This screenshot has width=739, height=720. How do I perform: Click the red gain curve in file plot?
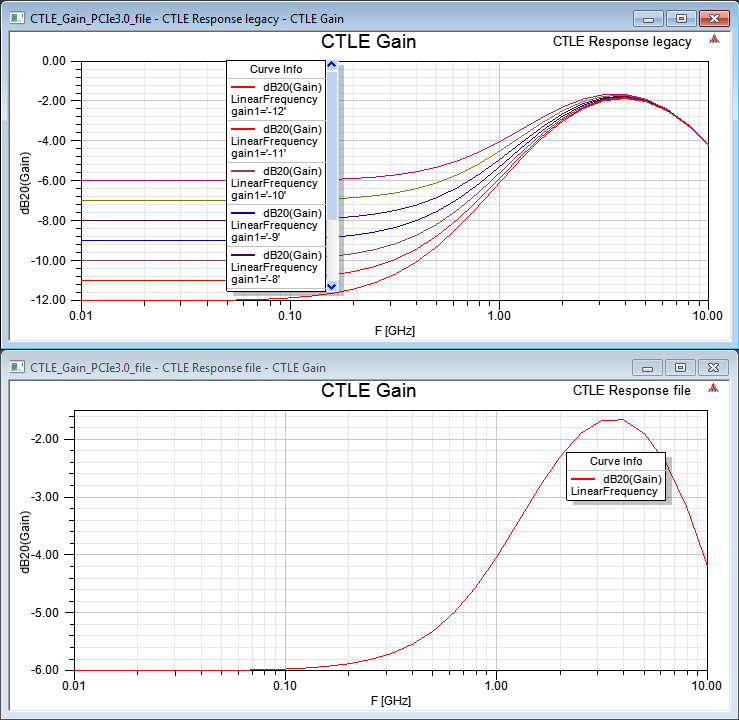pos(496,556)
